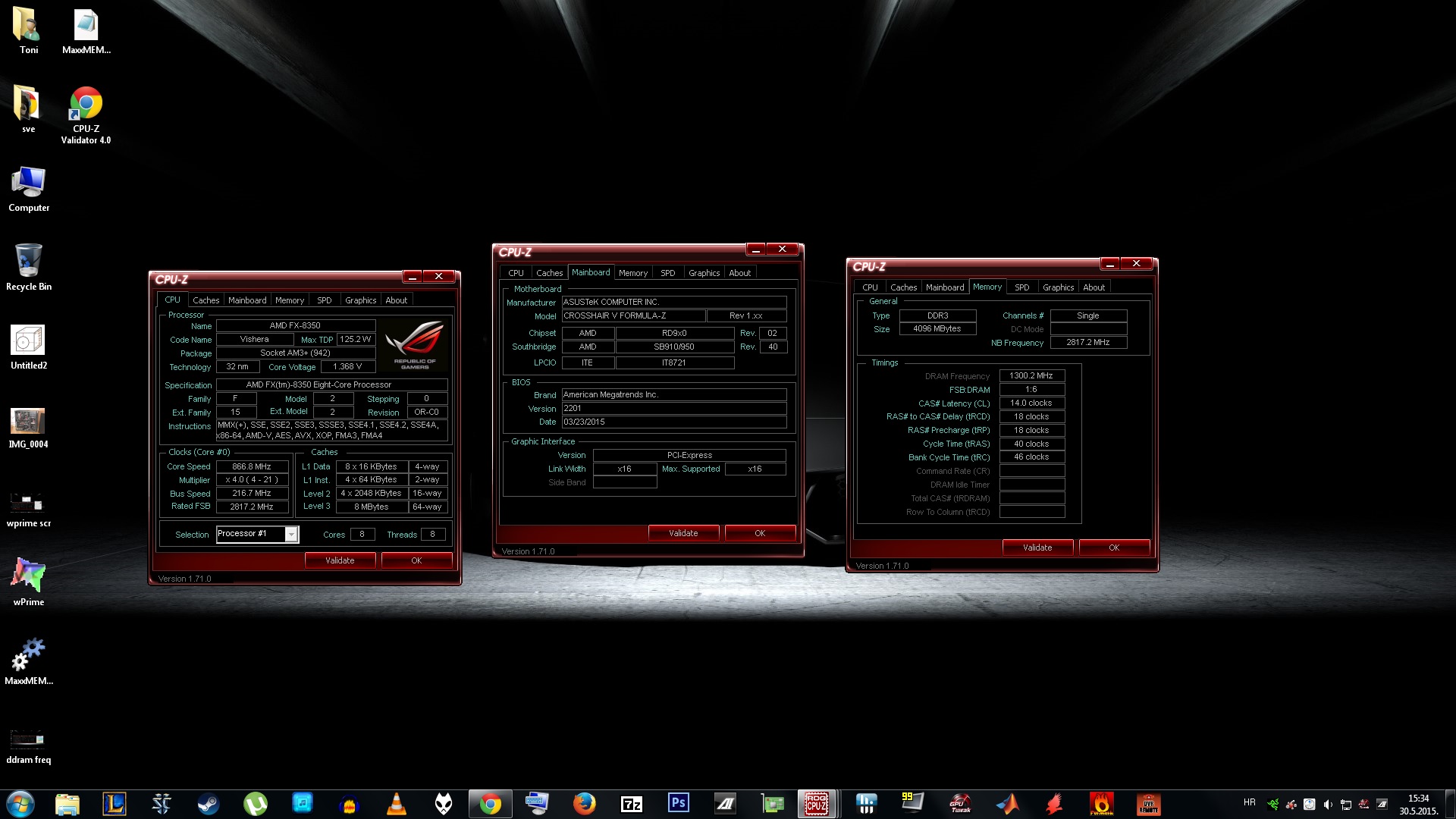Open the MaxxMEM text file icon
The image size is (1456, 819).
click(x=86, y=30)
